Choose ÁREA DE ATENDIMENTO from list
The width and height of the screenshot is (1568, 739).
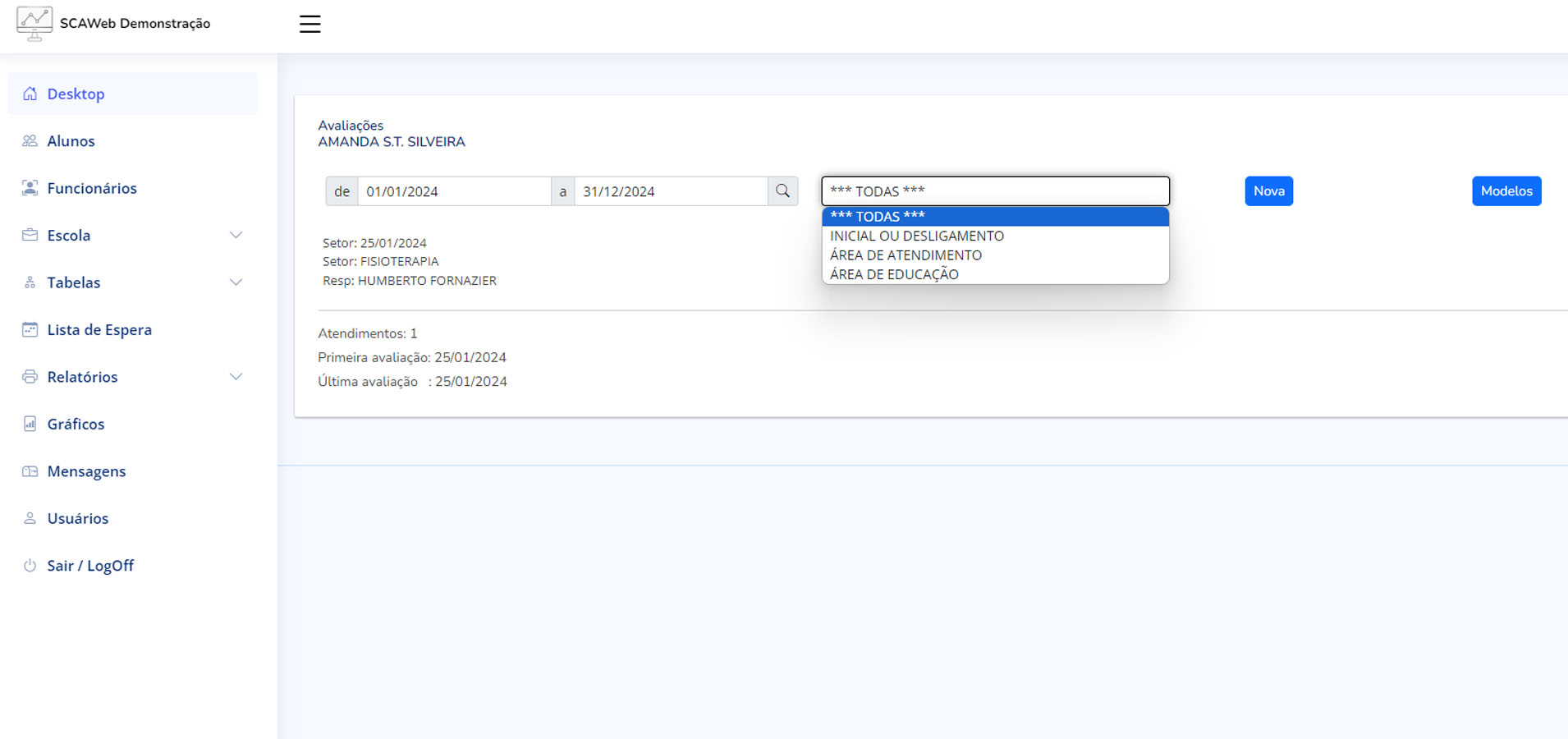(x=905, y=255)
